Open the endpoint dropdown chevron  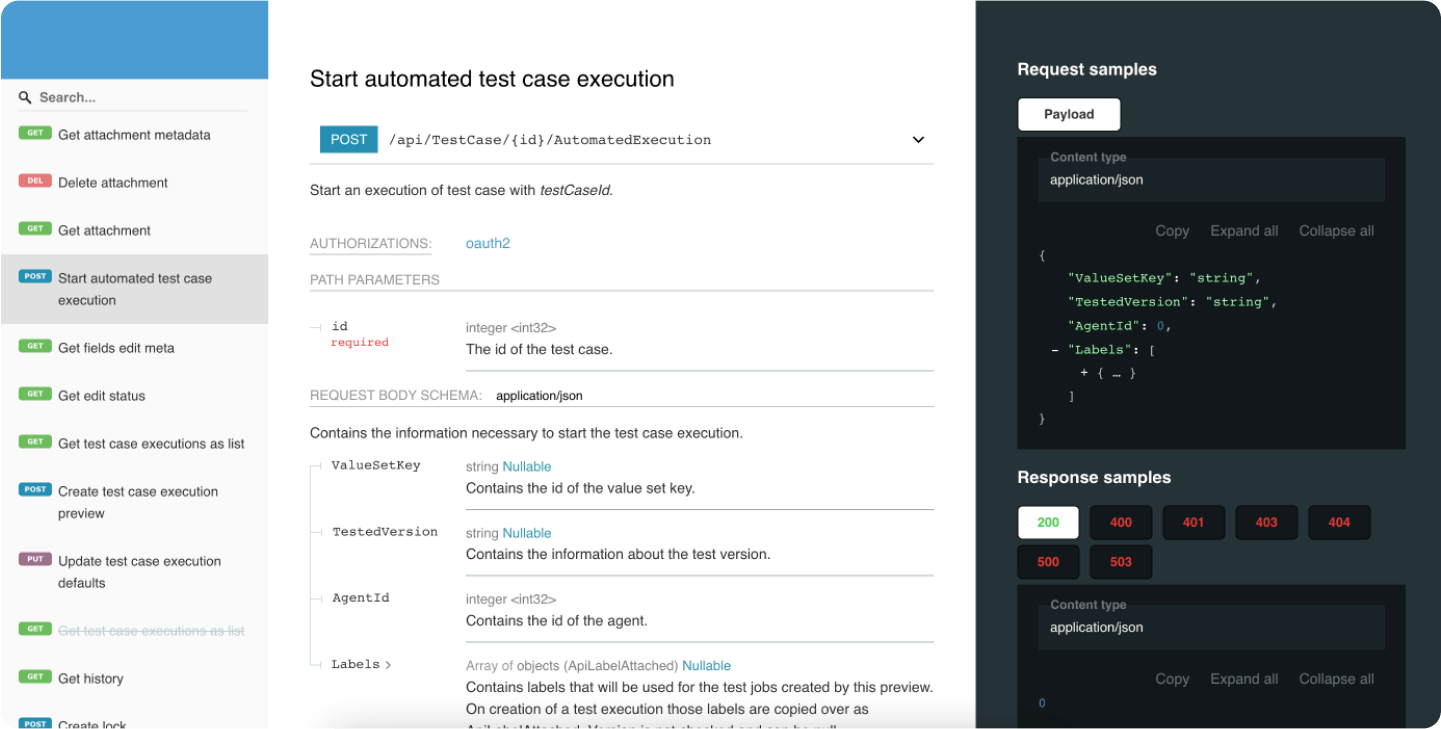918,140
